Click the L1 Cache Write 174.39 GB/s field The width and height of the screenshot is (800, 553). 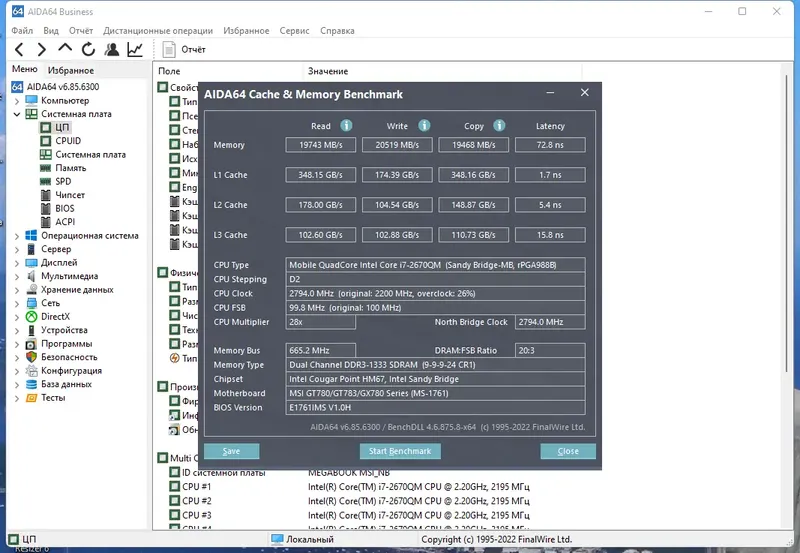pyautogui.click(x=397, y=175)
